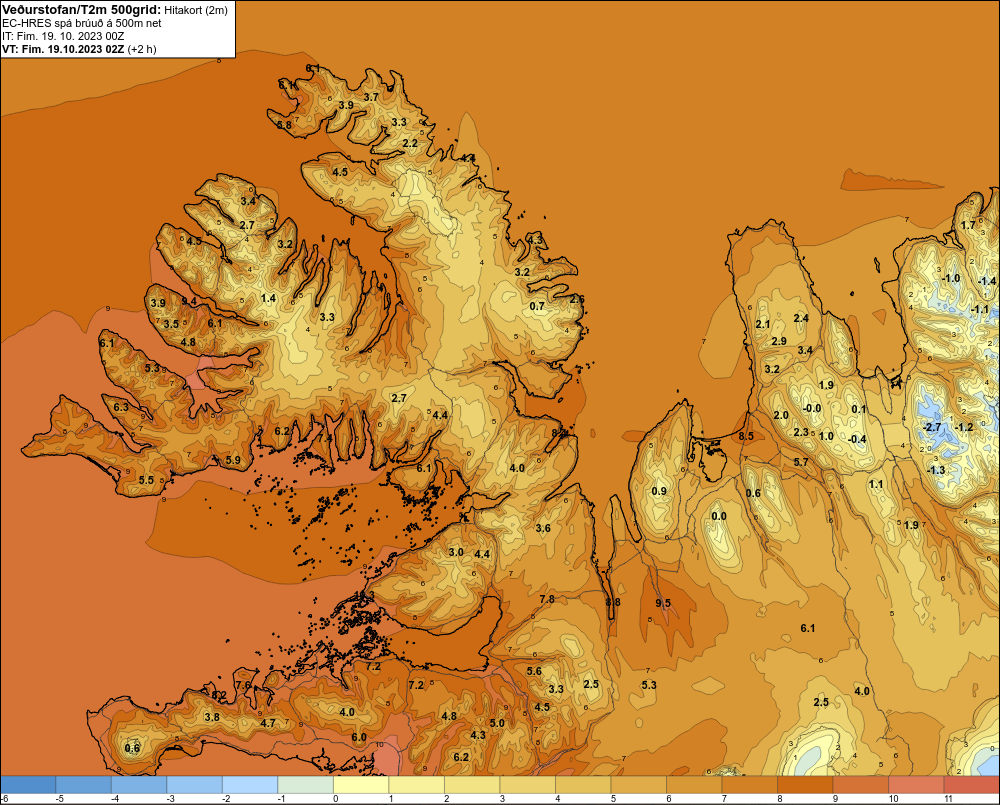Click the 3.6 temperature label
Image resolution: width=1000 pixels, height=805 pixels.
543,528
